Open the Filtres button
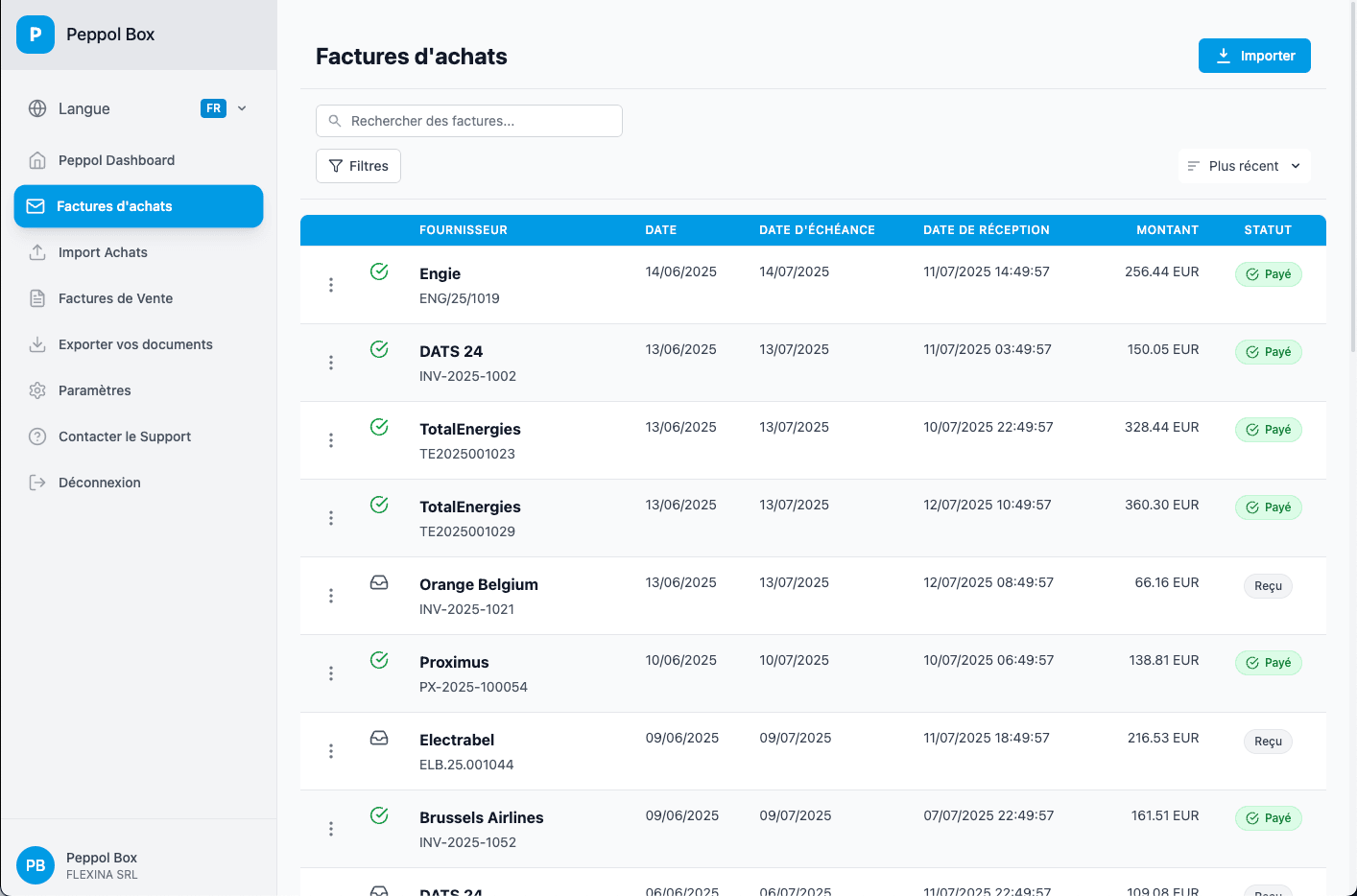 (358, 166)
